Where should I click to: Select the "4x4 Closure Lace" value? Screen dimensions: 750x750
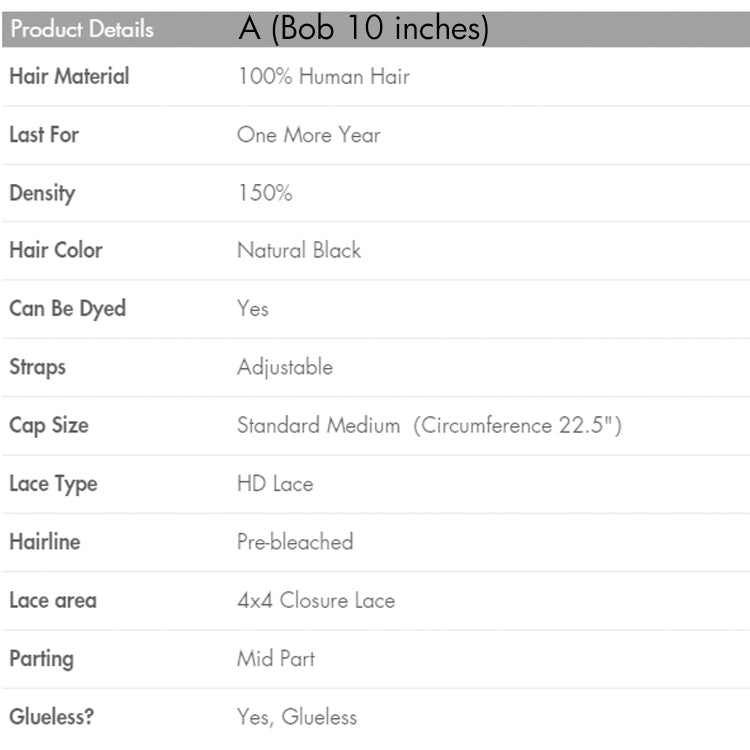(315, 601)
